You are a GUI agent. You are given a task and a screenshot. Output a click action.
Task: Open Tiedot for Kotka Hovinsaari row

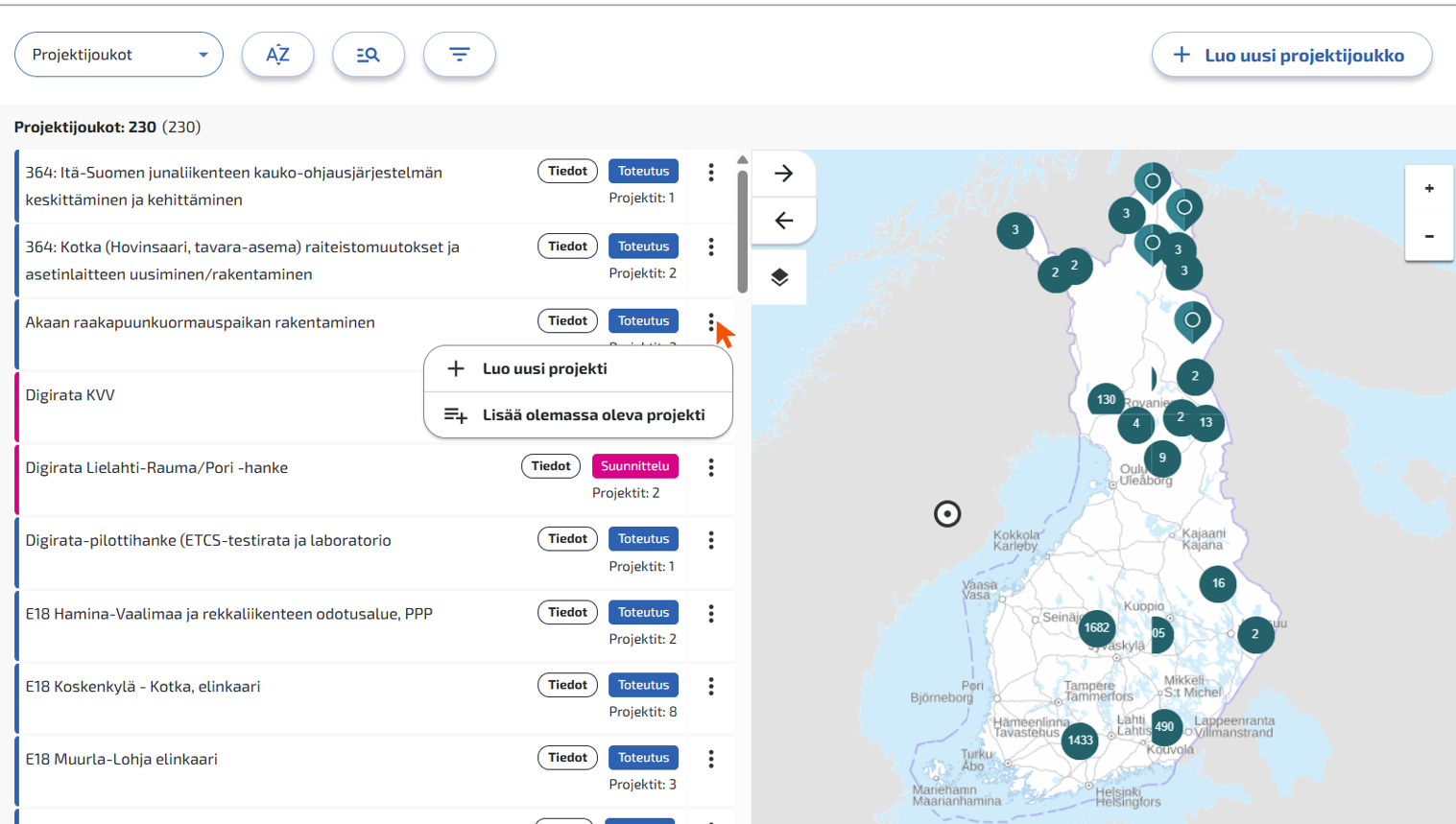point(567,247)
